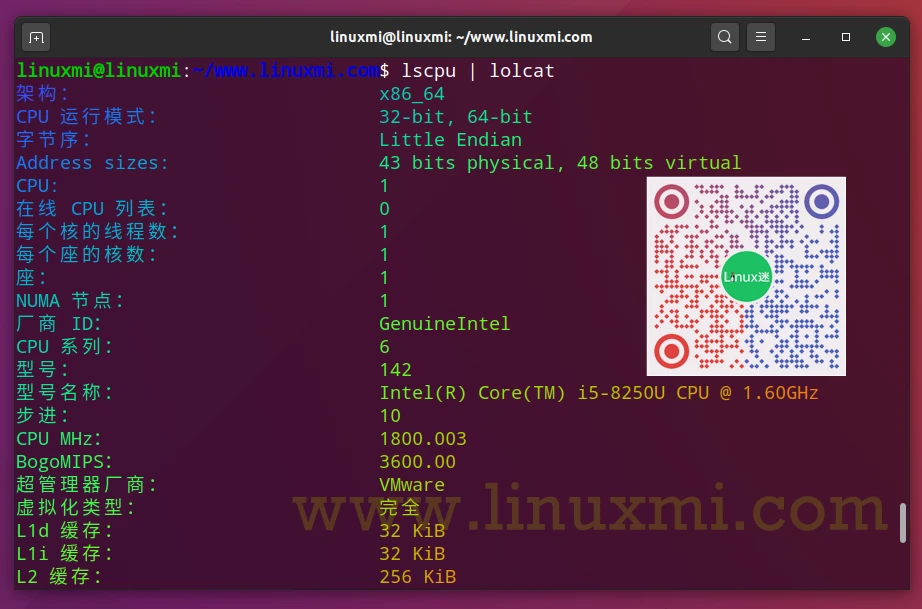Click '43 bits physical, 48 bits virtual'
The image size is (922, 609).
point(560,163)
